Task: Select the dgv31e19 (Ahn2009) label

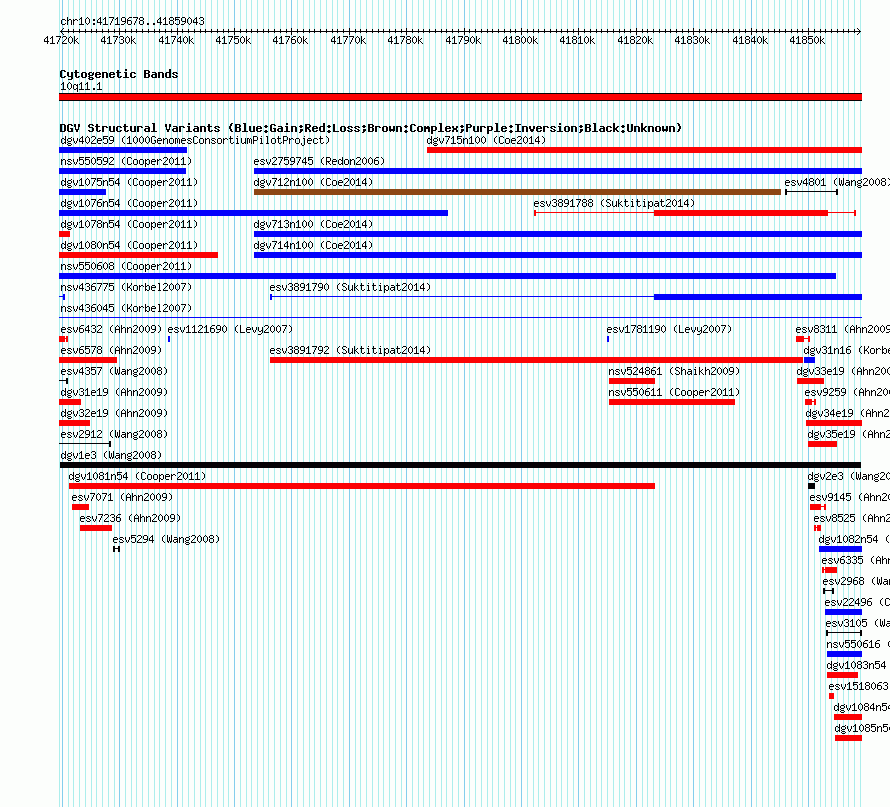Action: point(114,392)
